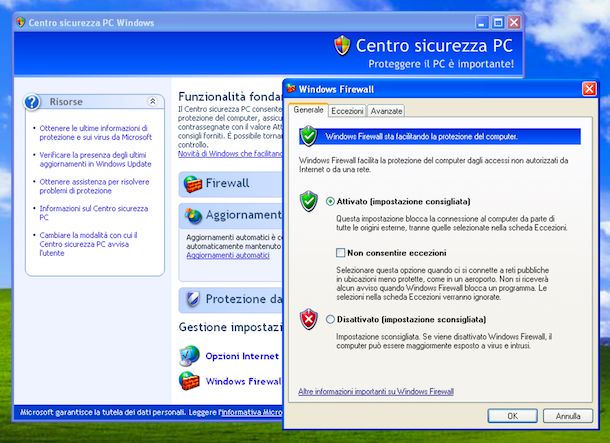Click the Gestione impostazioni heading text
This screenshot has height=443, width=610.
[x=231, y=327]
